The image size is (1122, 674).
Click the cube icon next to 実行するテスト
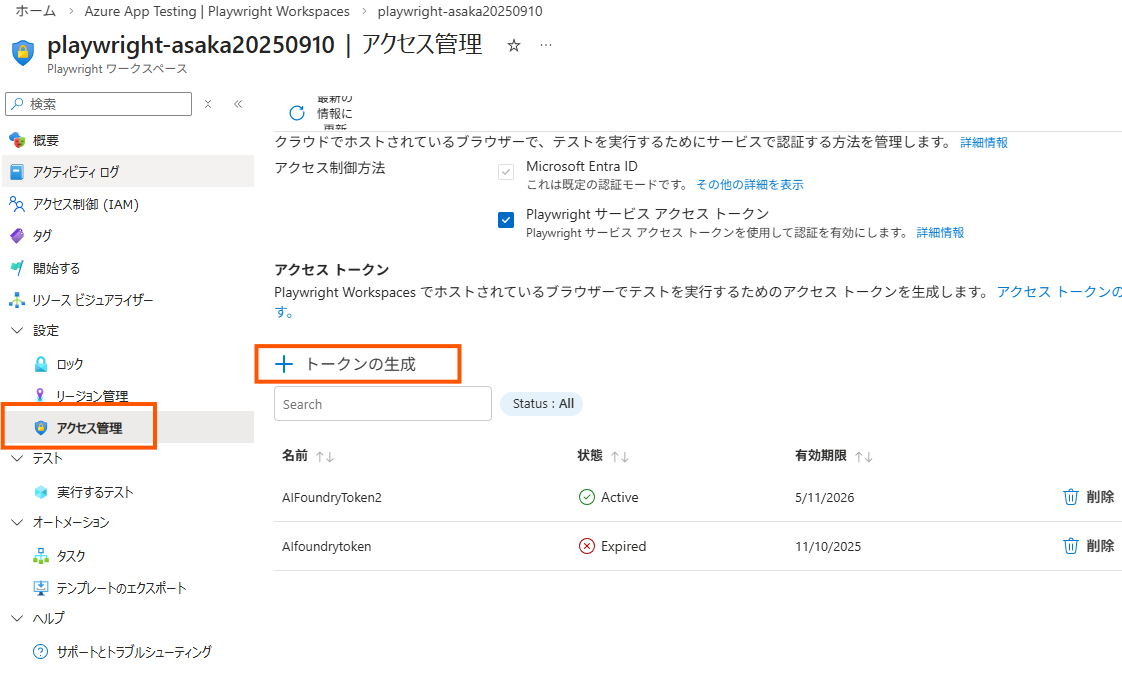[x=41, y=492]
